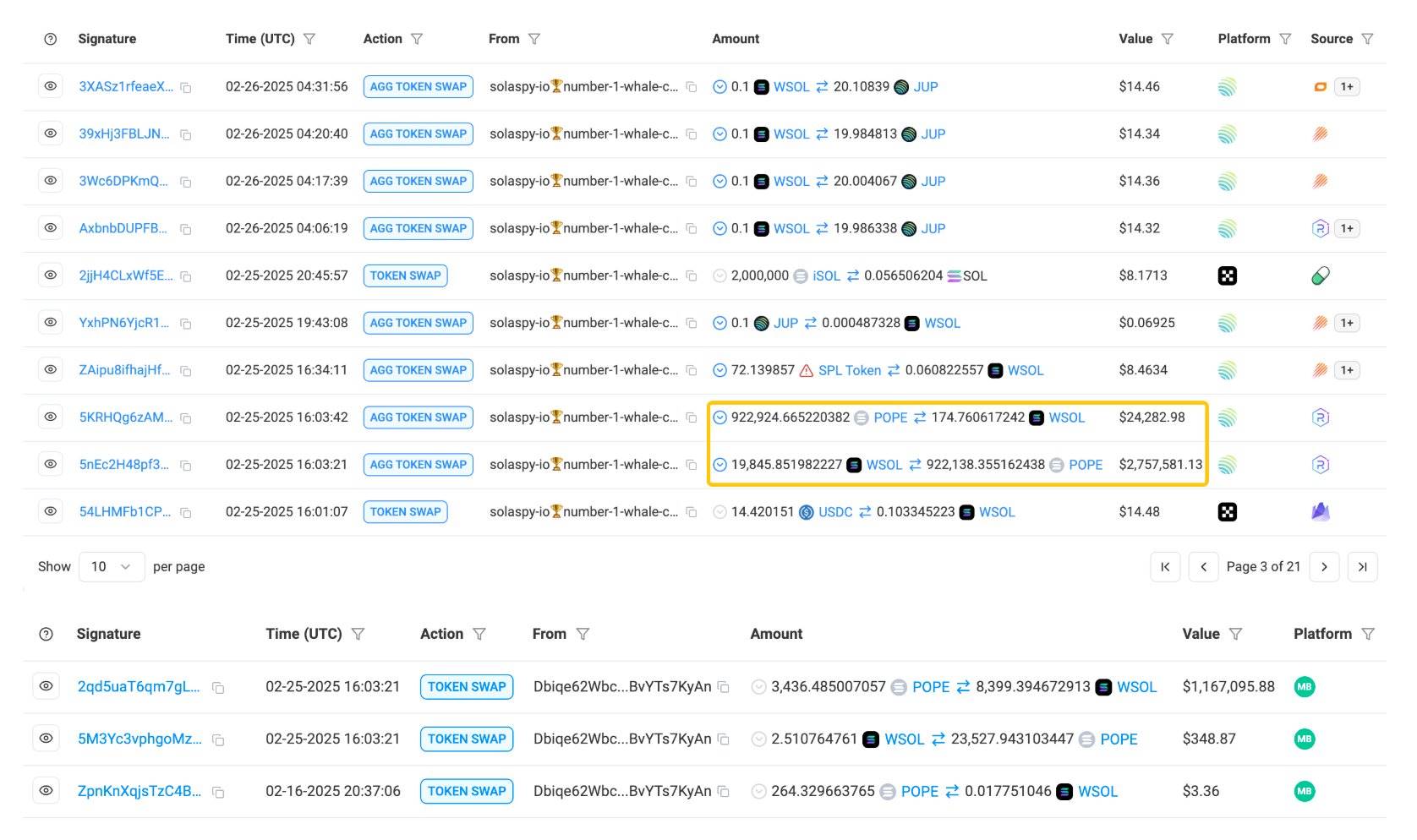The height and width of the screenshot is (840, 1417).
Task: Click AGG TOKEN SWAP tag in 39xHj3FBLJN row
Action: [x=418, y=134]
